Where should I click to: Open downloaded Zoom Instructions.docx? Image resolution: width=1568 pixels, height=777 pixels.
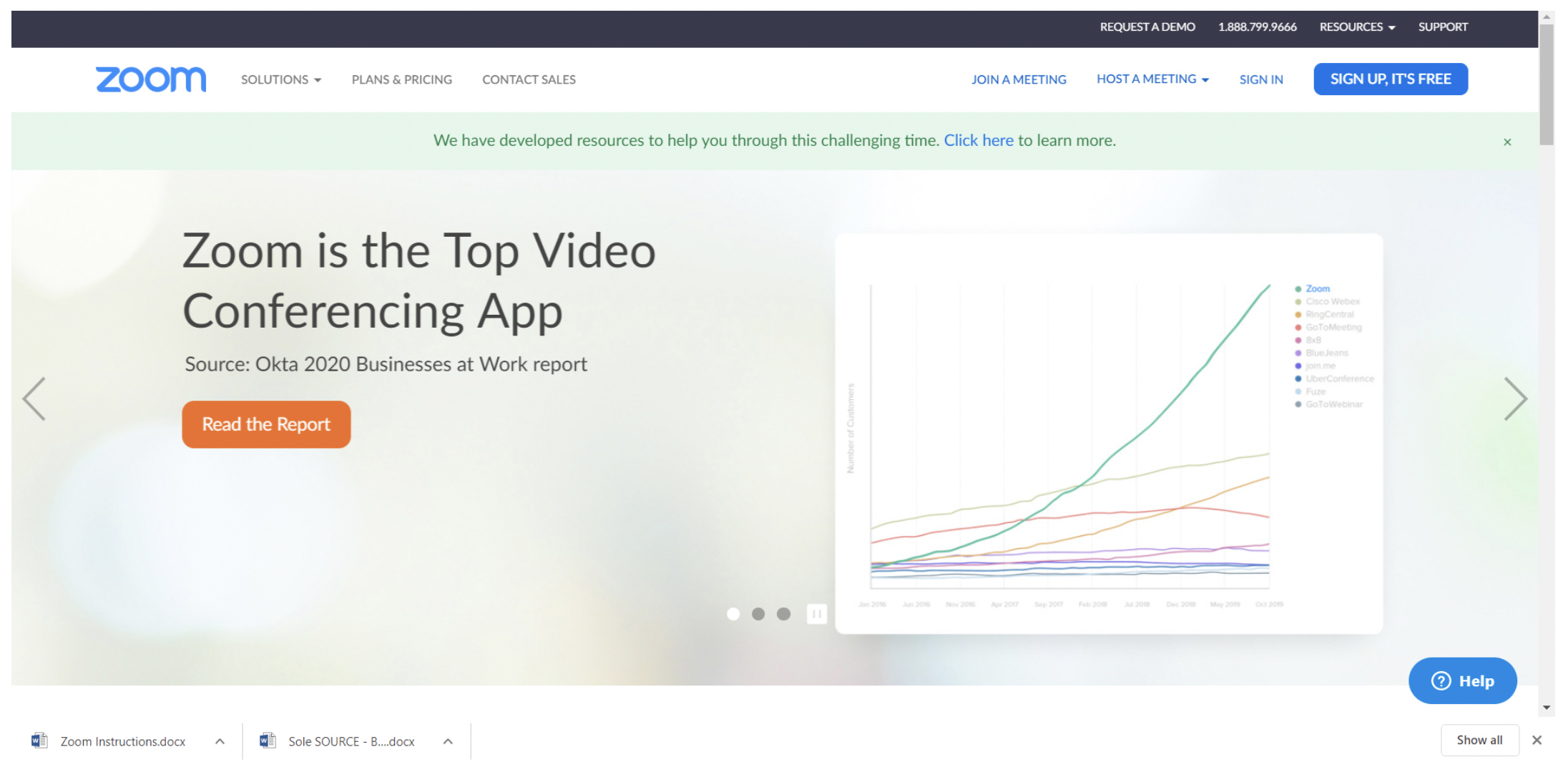point(122,741)
